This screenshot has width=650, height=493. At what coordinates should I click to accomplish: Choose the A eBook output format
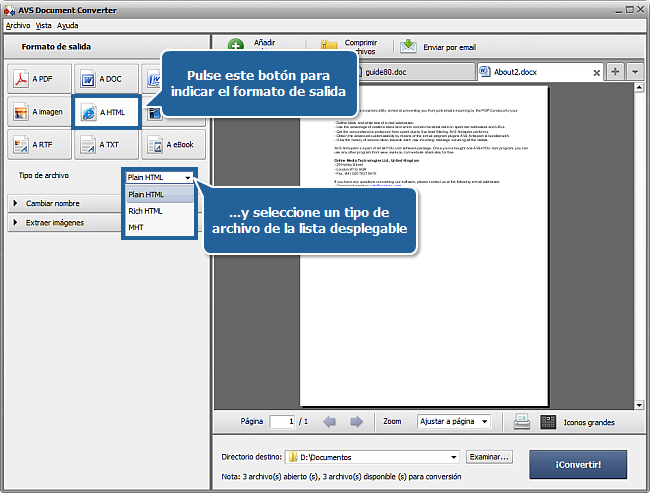tap(173, 145)
